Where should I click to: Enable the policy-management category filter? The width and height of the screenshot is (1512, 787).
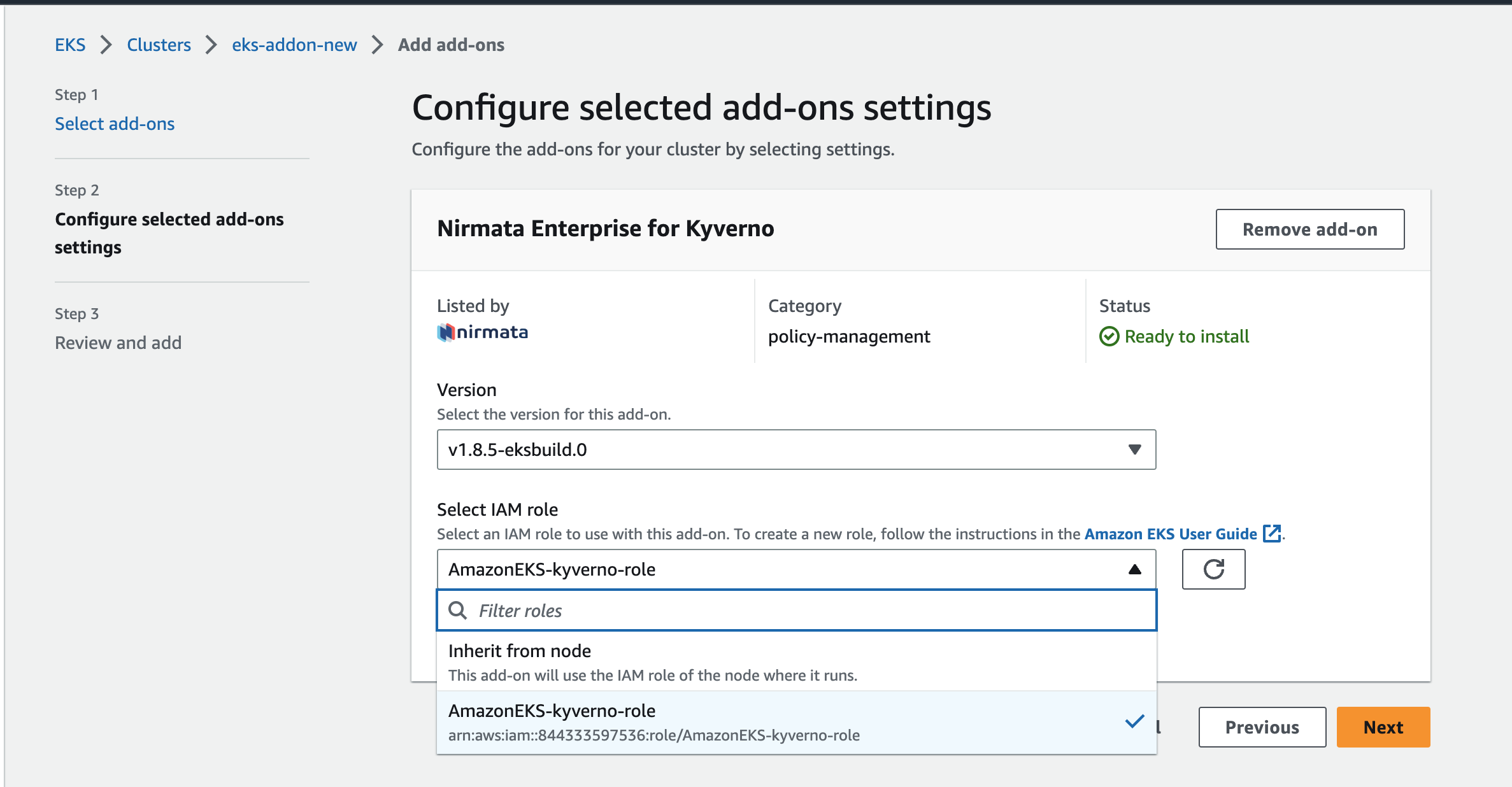click(x=849, y=336)
